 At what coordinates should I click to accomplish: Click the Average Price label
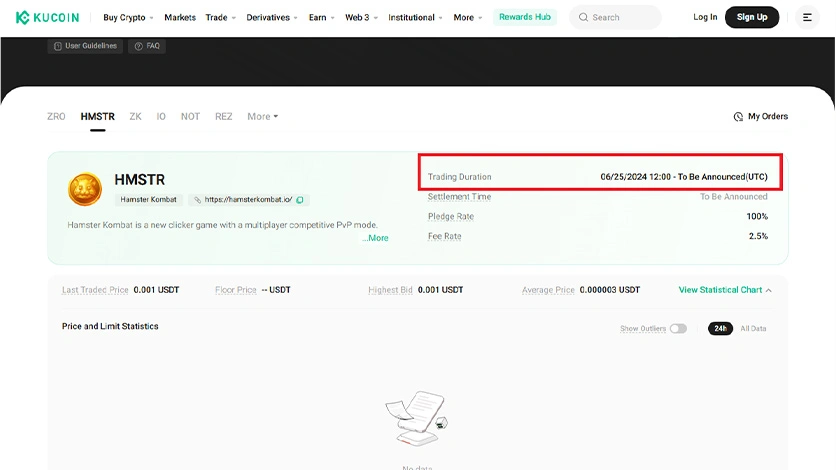(x=548, y=290)
